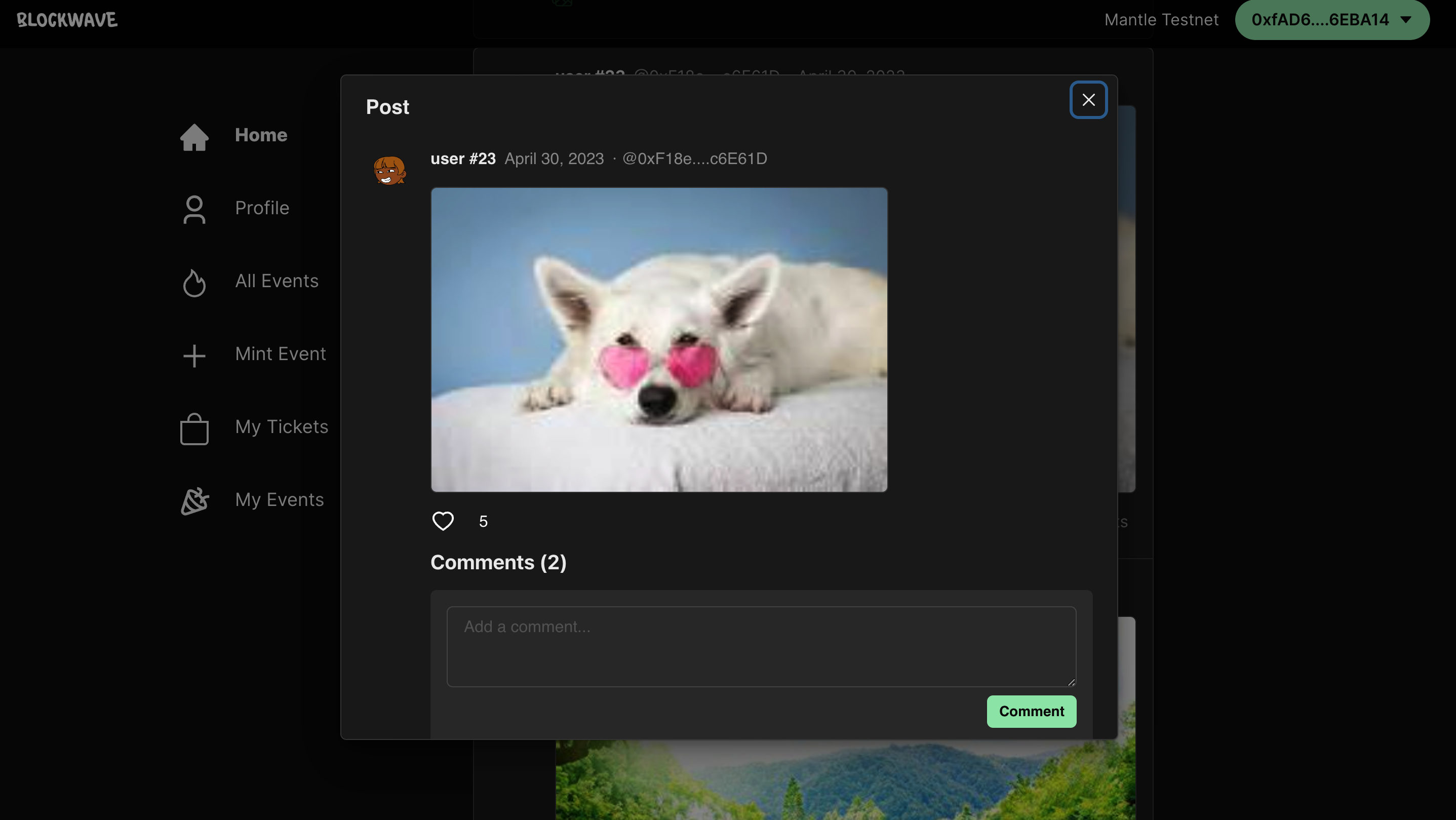The height and width of the screenshot is (820, 1456).
Task: Click the BLOCKWAVE logo
Action: point(67,20)
